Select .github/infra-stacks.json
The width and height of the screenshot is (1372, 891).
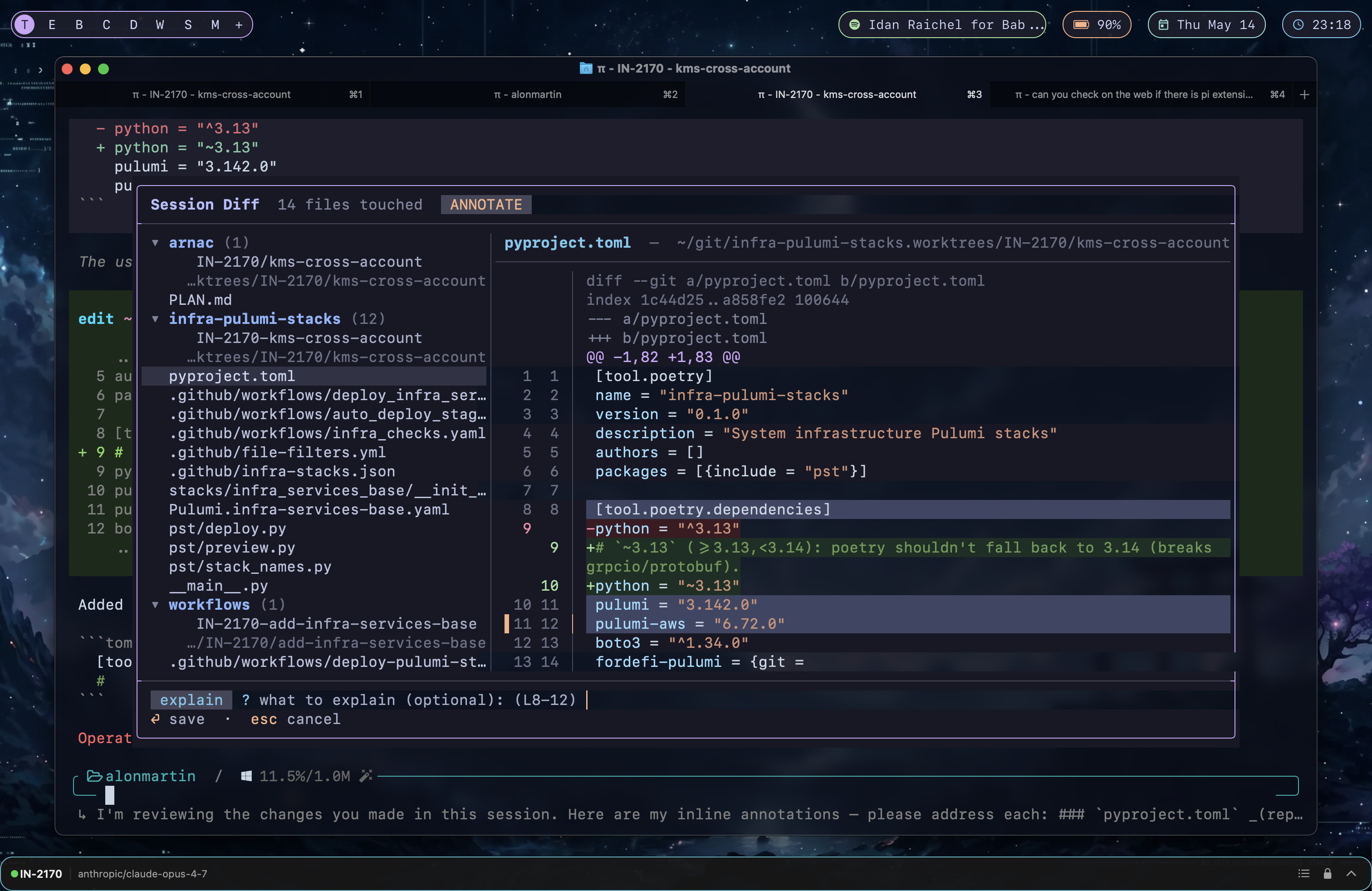[x=282, y=471]
